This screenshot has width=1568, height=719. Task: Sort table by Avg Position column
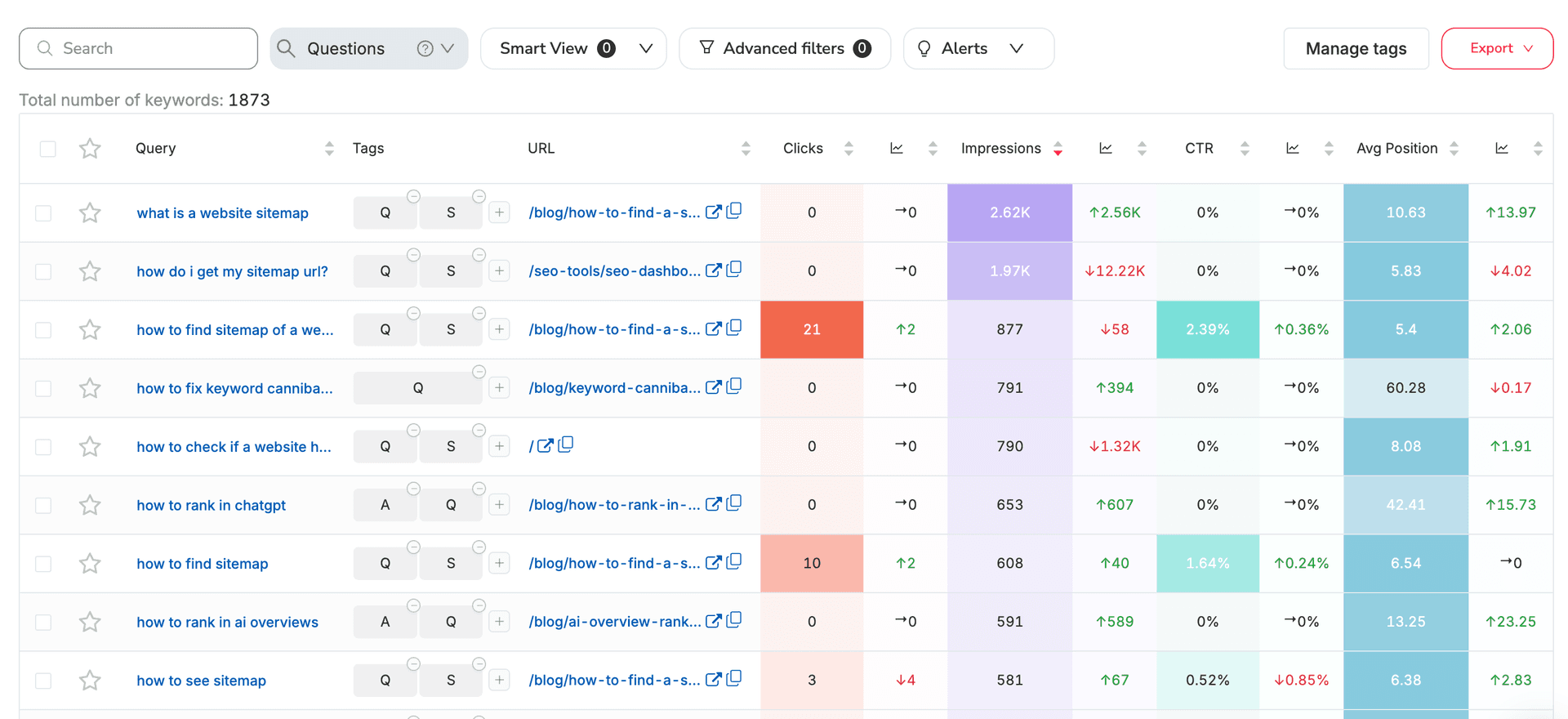click(1454, 149)
